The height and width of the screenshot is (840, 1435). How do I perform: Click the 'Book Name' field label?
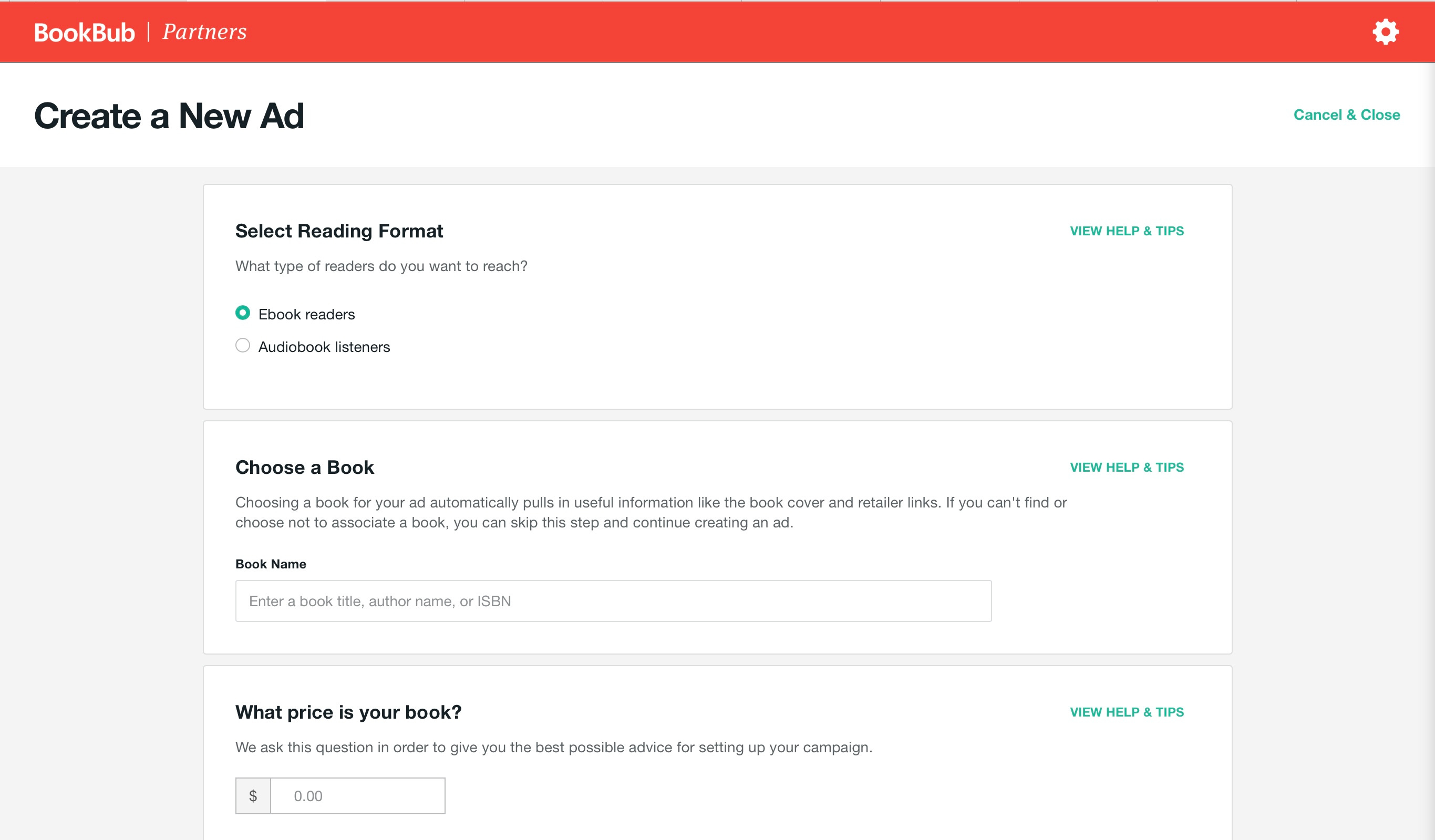click(271, 564)
